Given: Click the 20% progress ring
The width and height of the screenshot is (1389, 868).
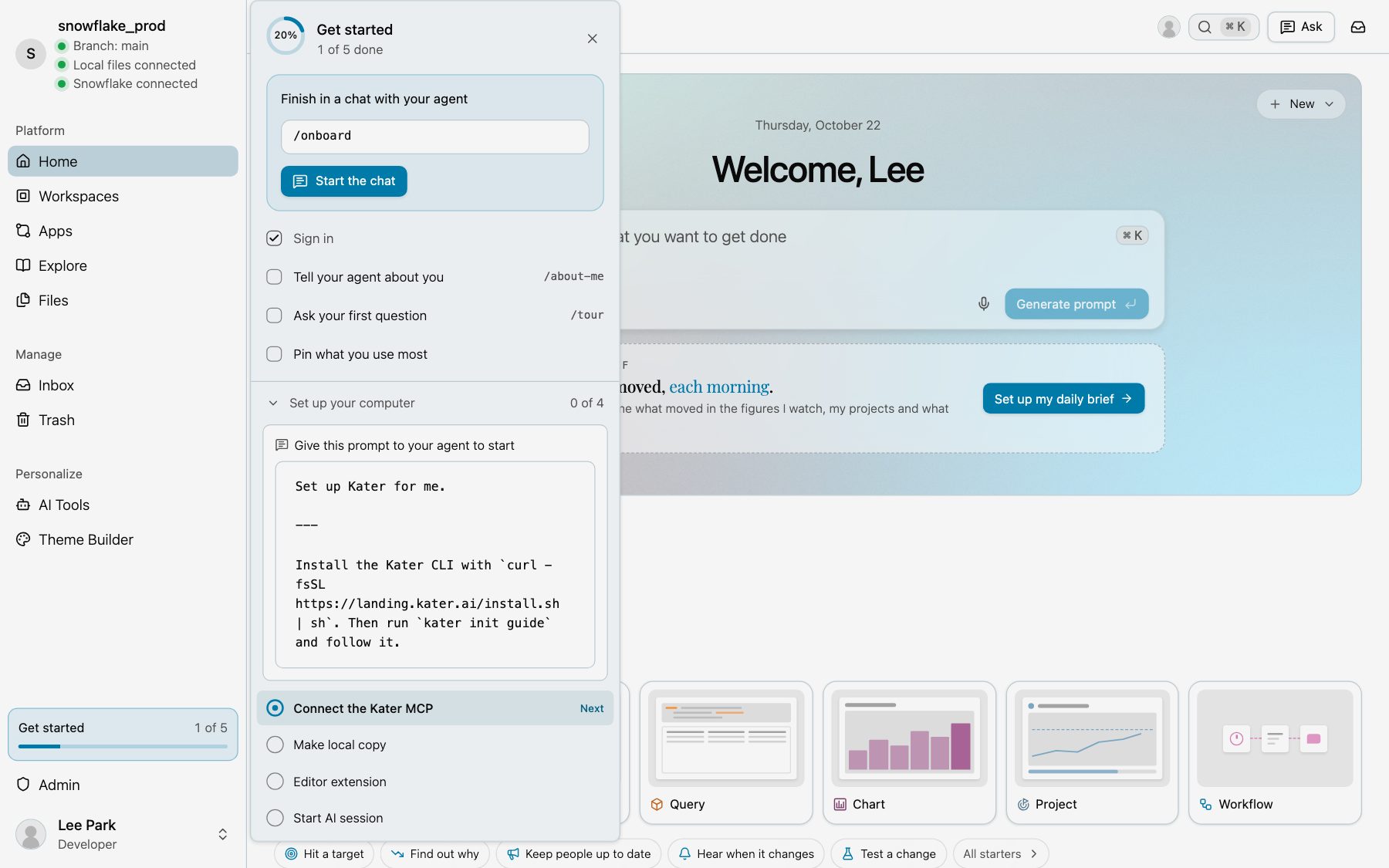Looking at the screenshot, I should pyautogui.click(x=286, y=35).
